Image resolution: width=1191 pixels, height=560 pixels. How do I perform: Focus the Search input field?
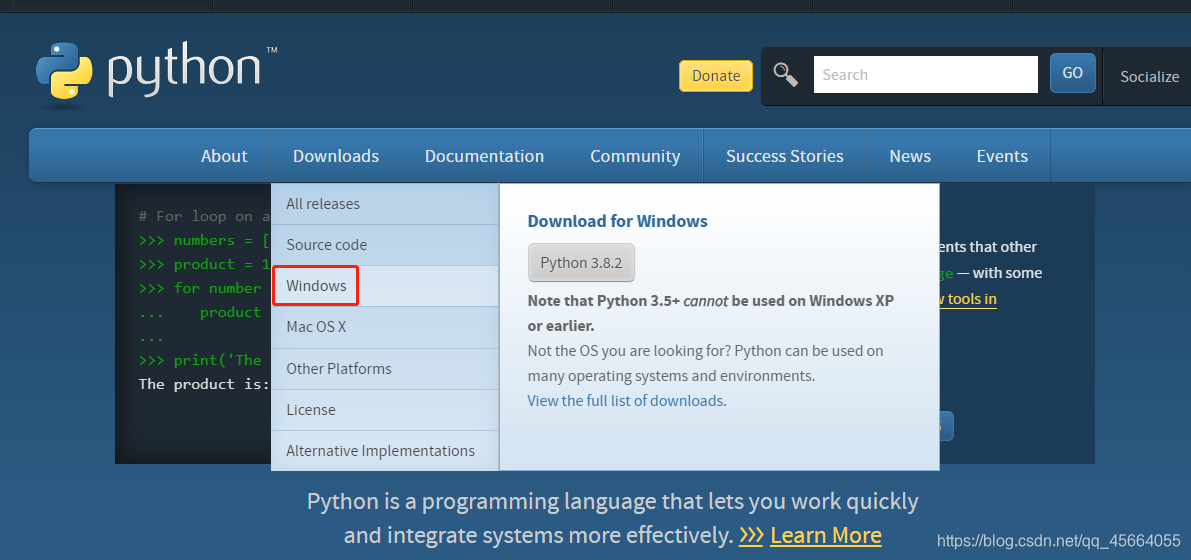925,74
